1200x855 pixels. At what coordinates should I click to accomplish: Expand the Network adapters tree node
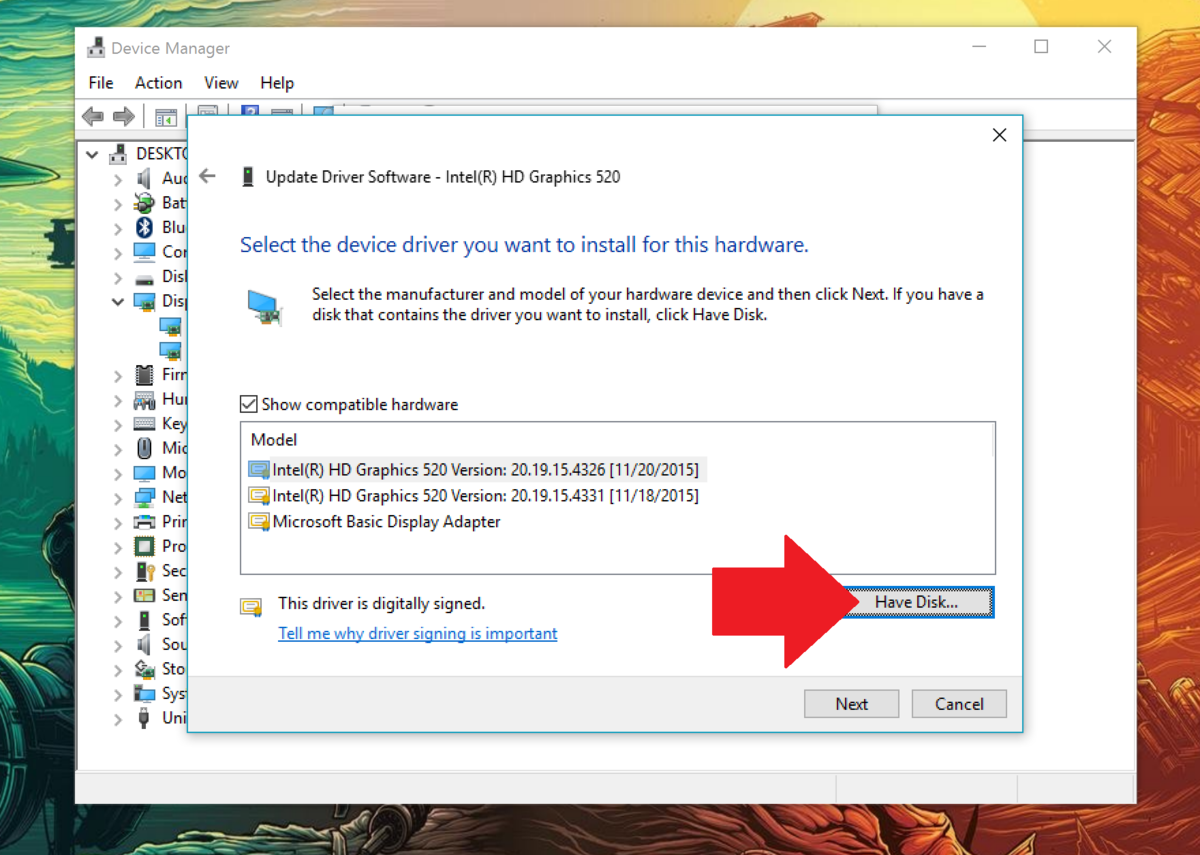click(x=118, y=498)
